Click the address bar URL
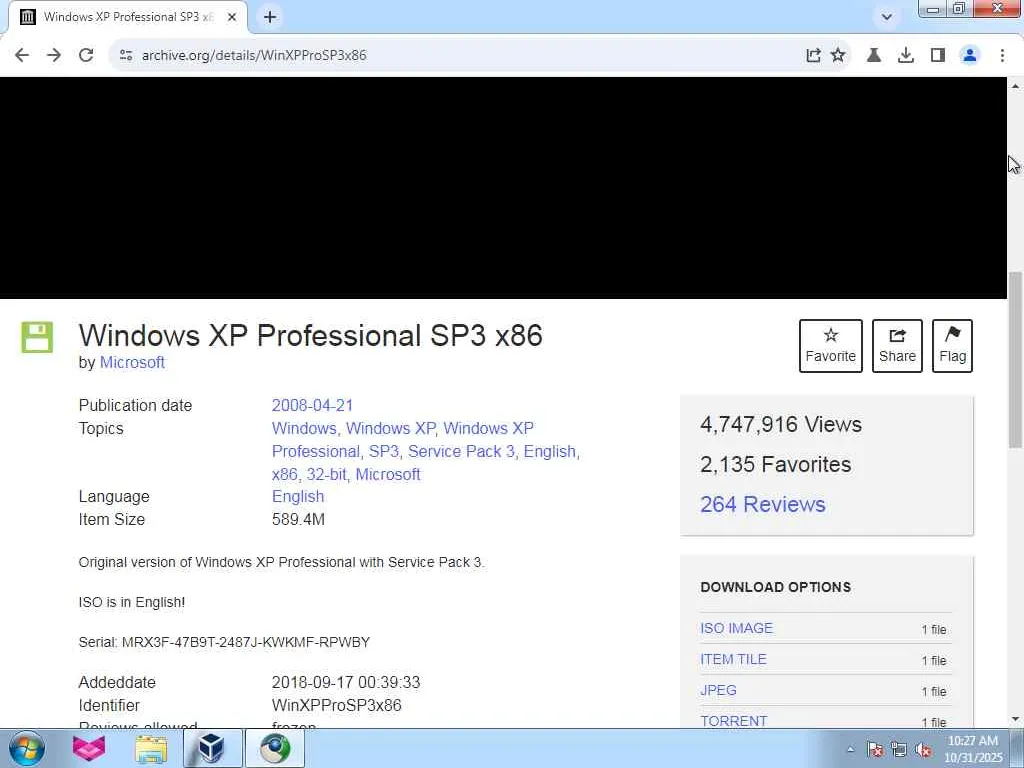This screenshot has height=768, width=1024. (x=254, y=56)
